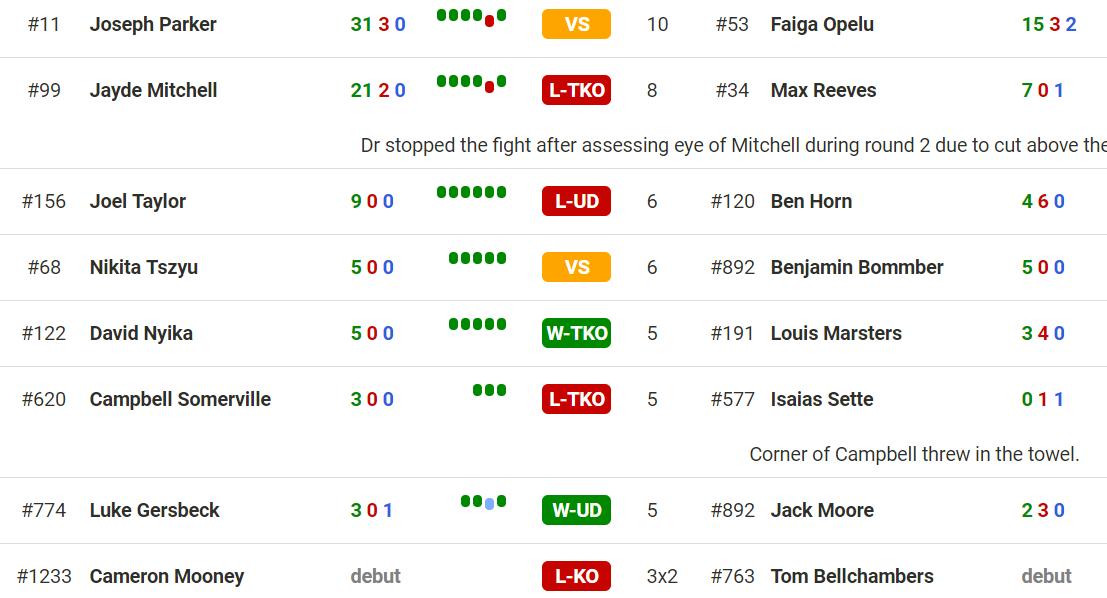Image resolution: width=1107 pixels, height=598 pixels.
Task: Open Tom Bellchambers' profile
Action: pyautogui.click(x=851, y=576)
